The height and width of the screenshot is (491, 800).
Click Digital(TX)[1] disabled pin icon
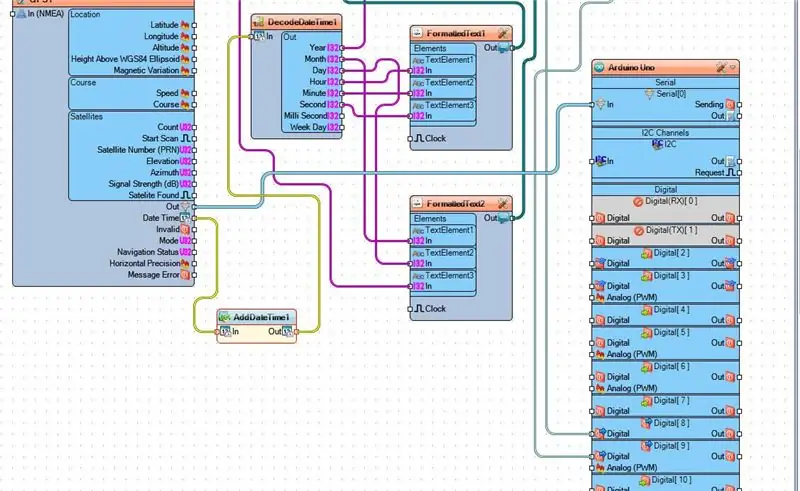pyautogui.click(x=638, y=231)
